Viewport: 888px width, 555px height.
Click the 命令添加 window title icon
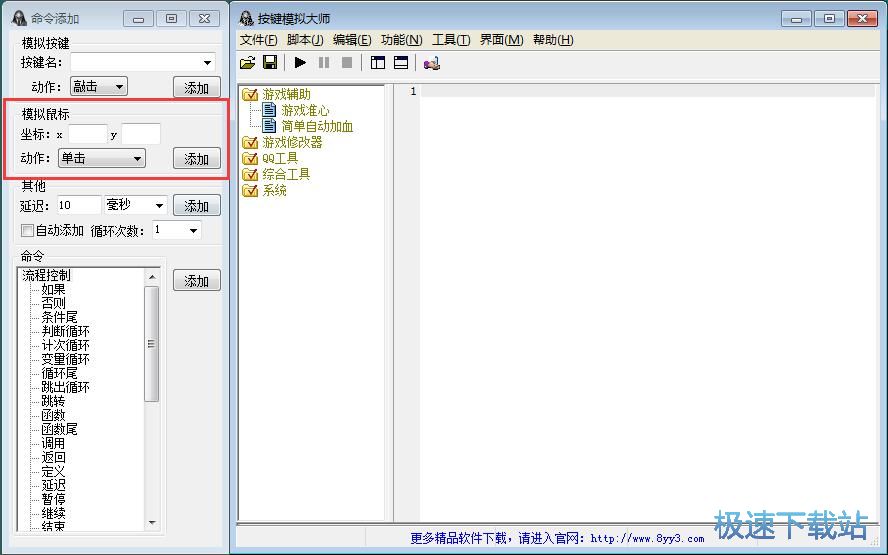point(19,18)
